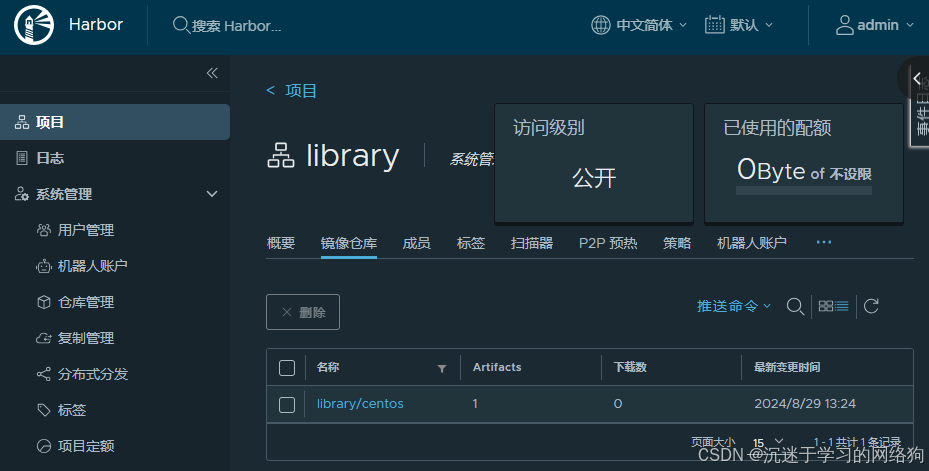Switch to list view icon
Screen dimensions: 929x471
(x=841, y=306)
